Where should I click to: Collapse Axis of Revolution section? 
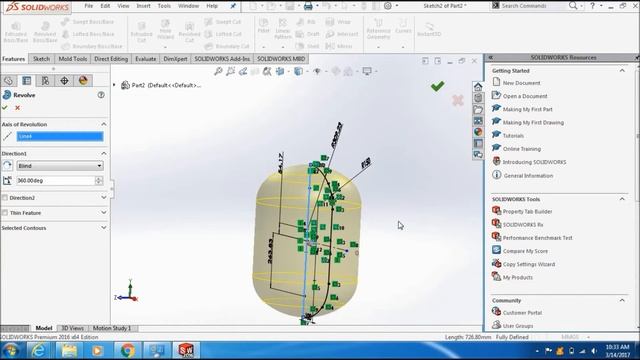(104, 124)
